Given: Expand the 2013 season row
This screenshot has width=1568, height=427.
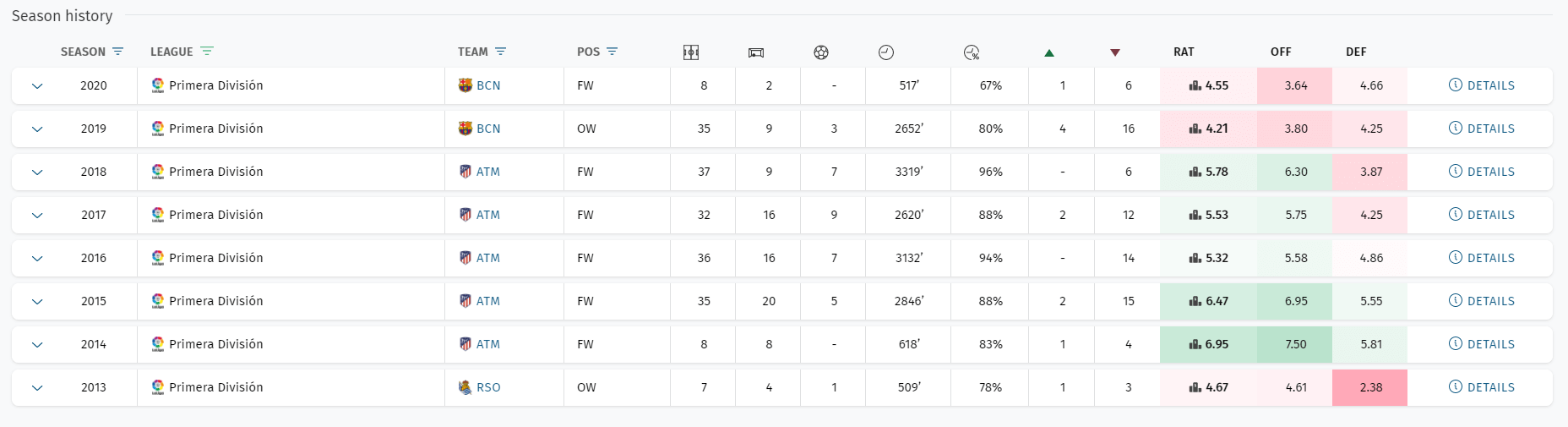Looking at the screenshot, I should tap(37, 388).
